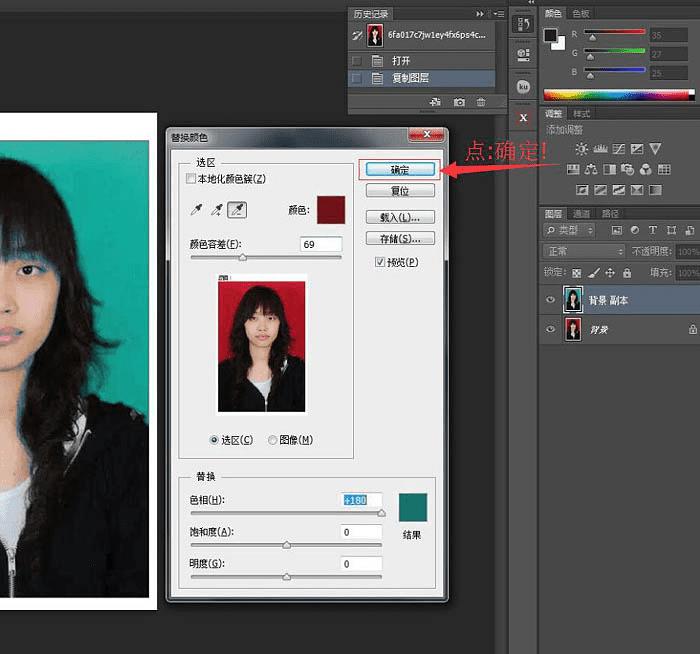Click the delete state trash icon in History

pyautogui.click(x=481, y=102)
